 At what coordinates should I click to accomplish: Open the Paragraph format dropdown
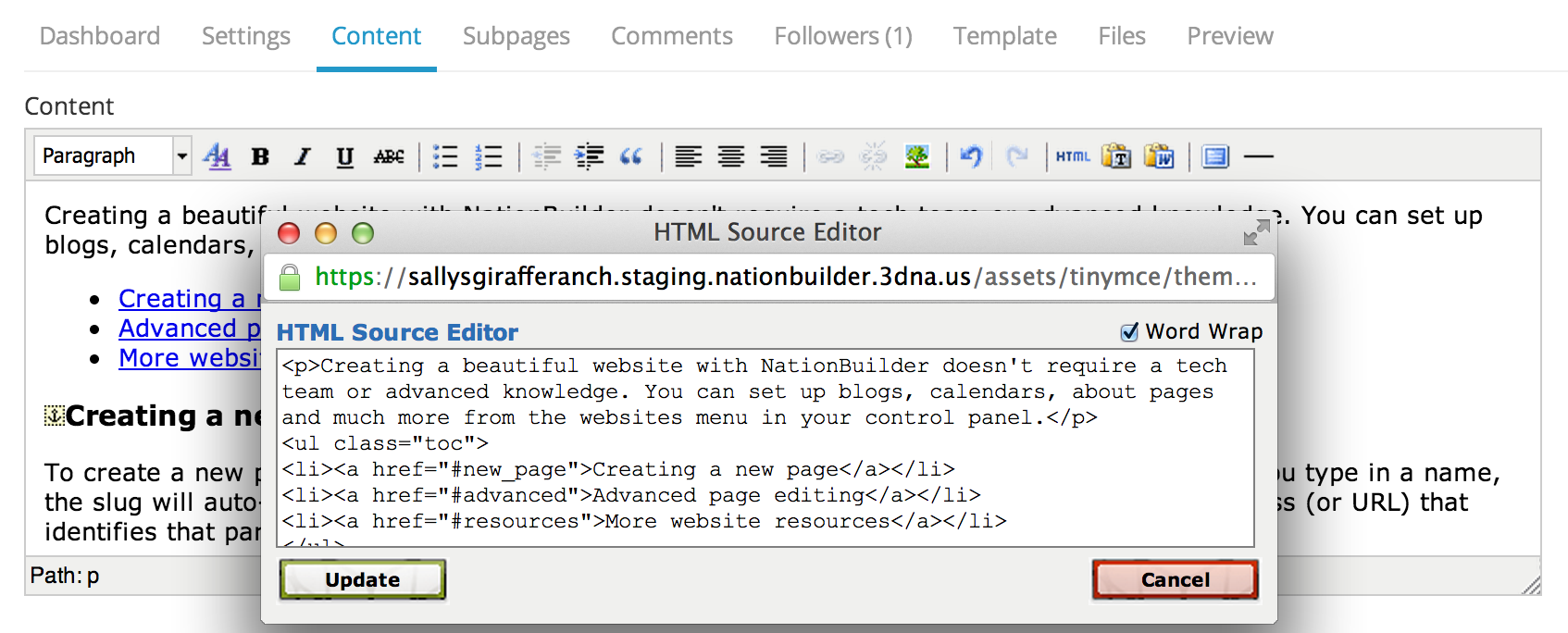(x=112, y=155)
